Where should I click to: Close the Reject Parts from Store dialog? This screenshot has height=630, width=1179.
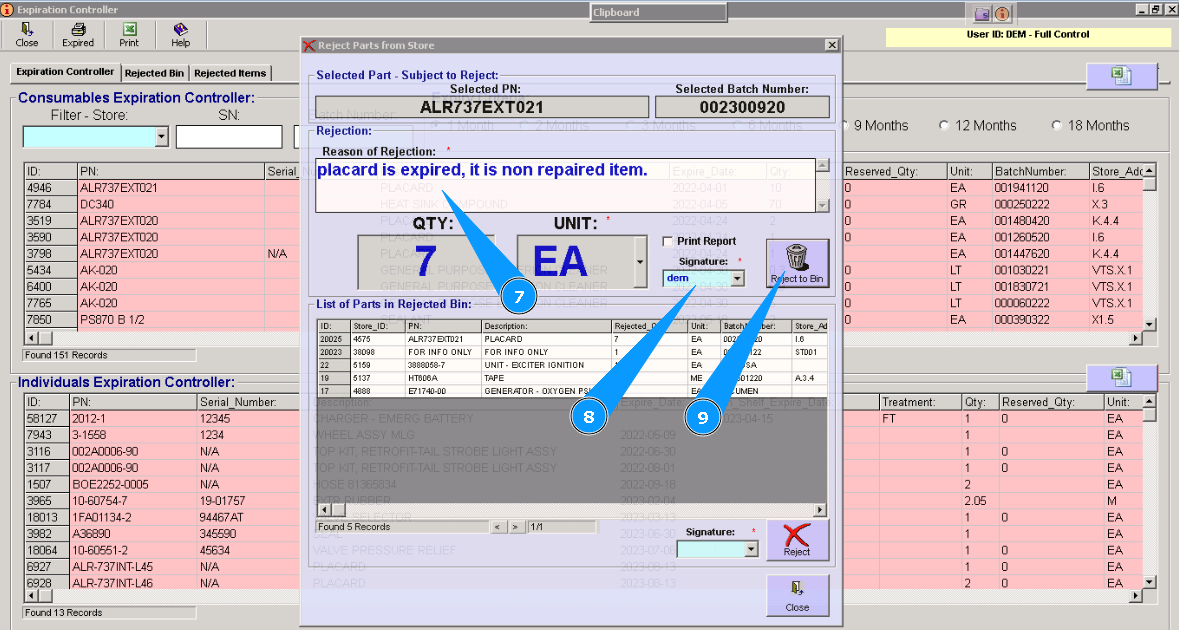(x=832, y=45)
